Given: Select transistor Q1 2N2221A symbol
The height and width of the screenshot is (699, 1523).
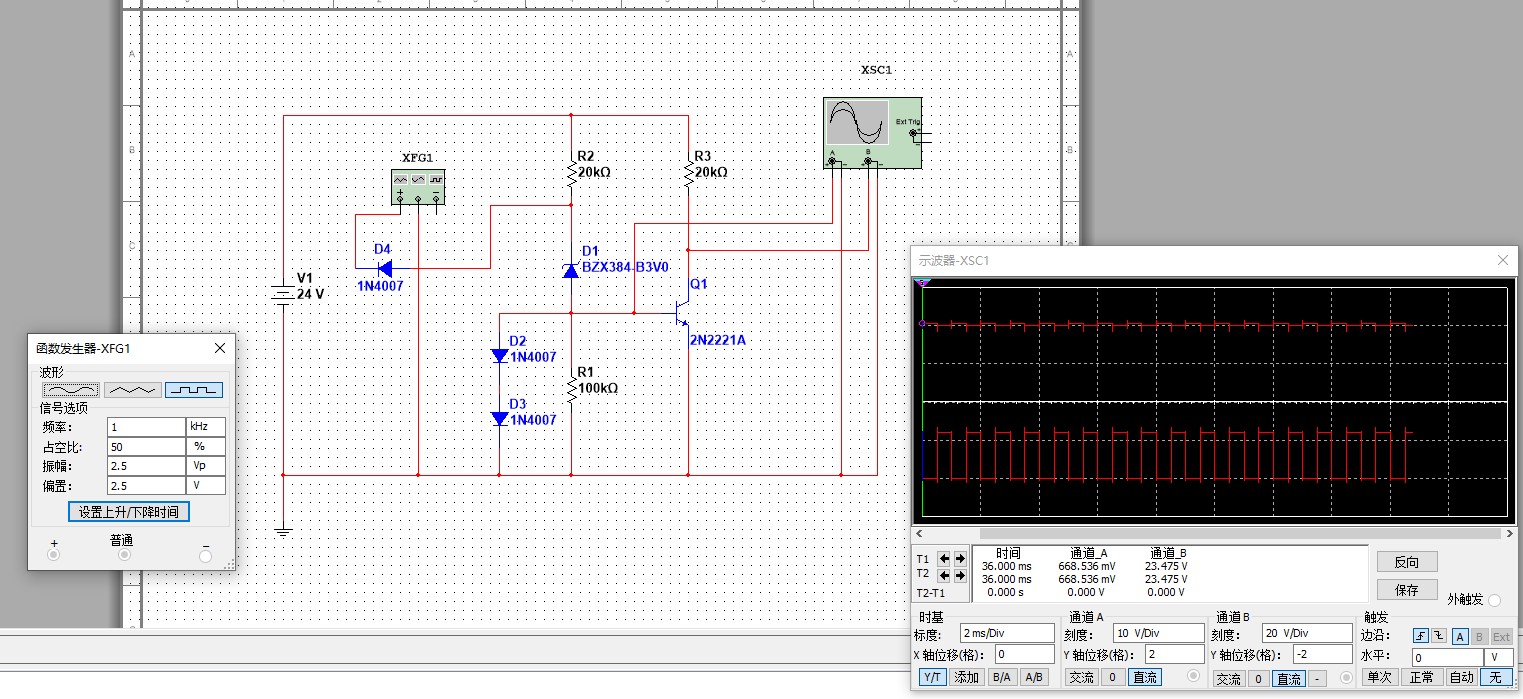Looking at the screenshot, I should pyautogui.click(x=680, y=314).
